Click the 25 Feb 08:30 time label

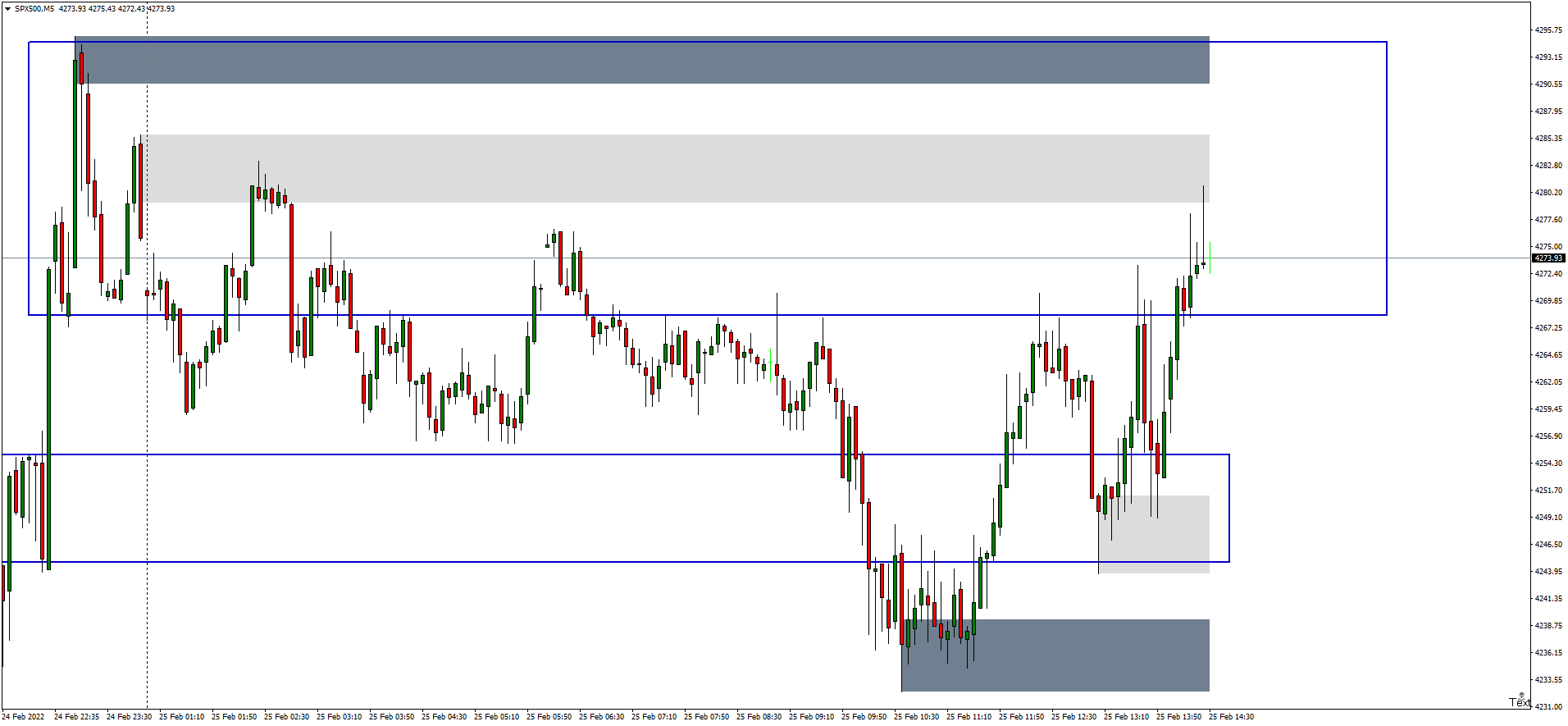pyautogui.click(x=759, y=717)
